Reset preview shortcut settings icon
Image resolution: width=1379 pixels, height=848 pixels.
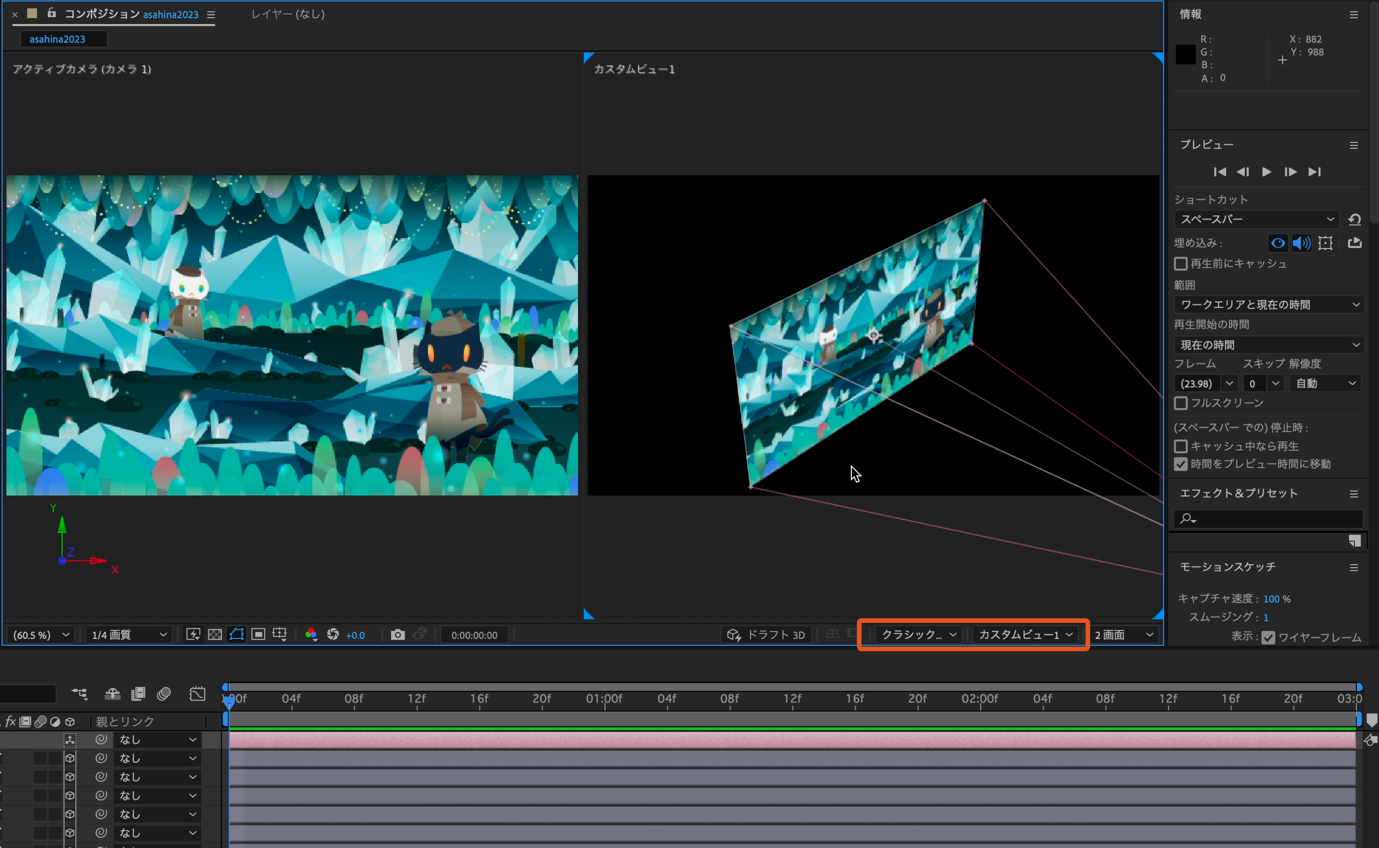click(1354, 220)
